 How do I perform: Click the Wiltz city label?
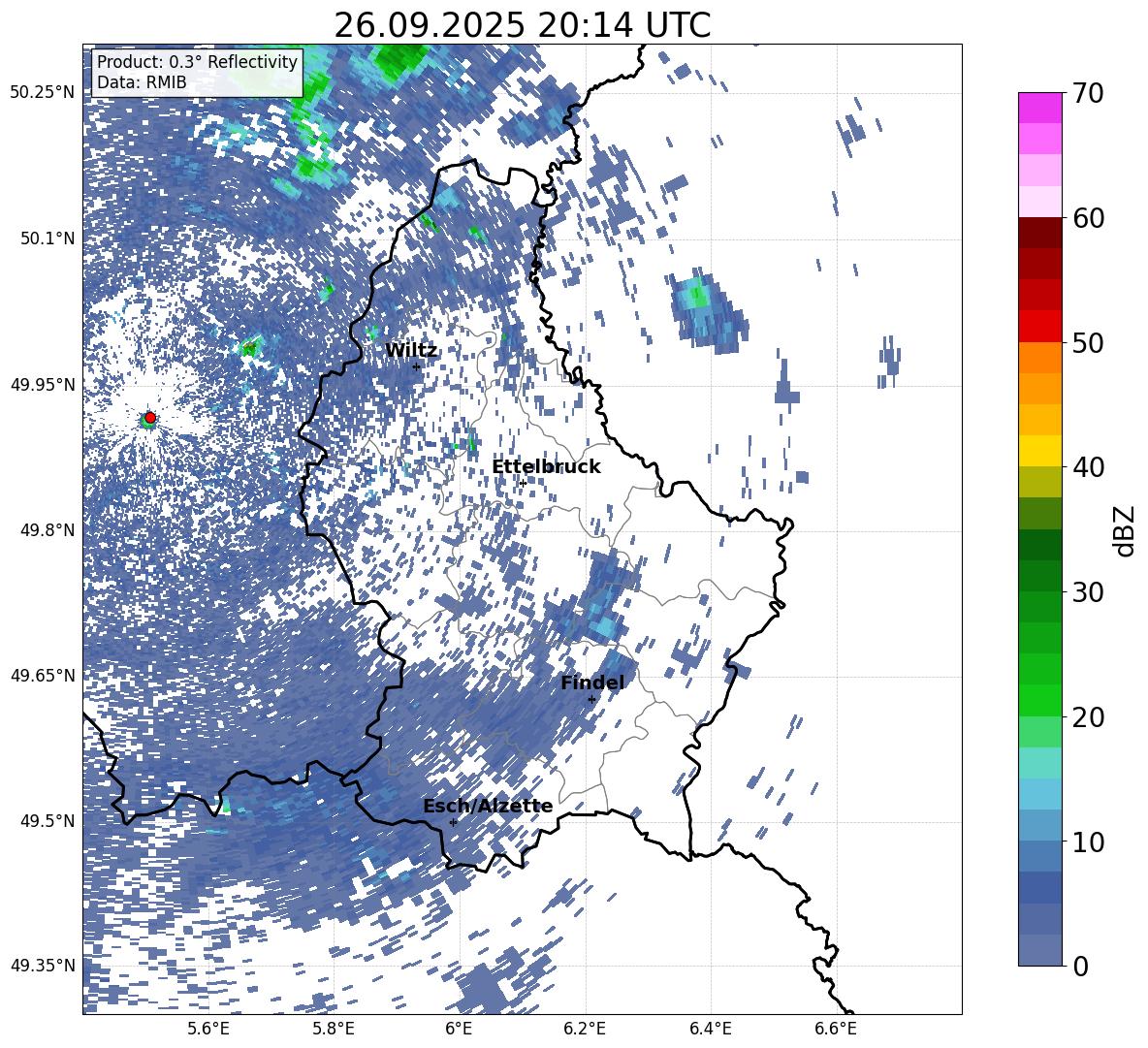pyautogui.click(x=411, y=350)
